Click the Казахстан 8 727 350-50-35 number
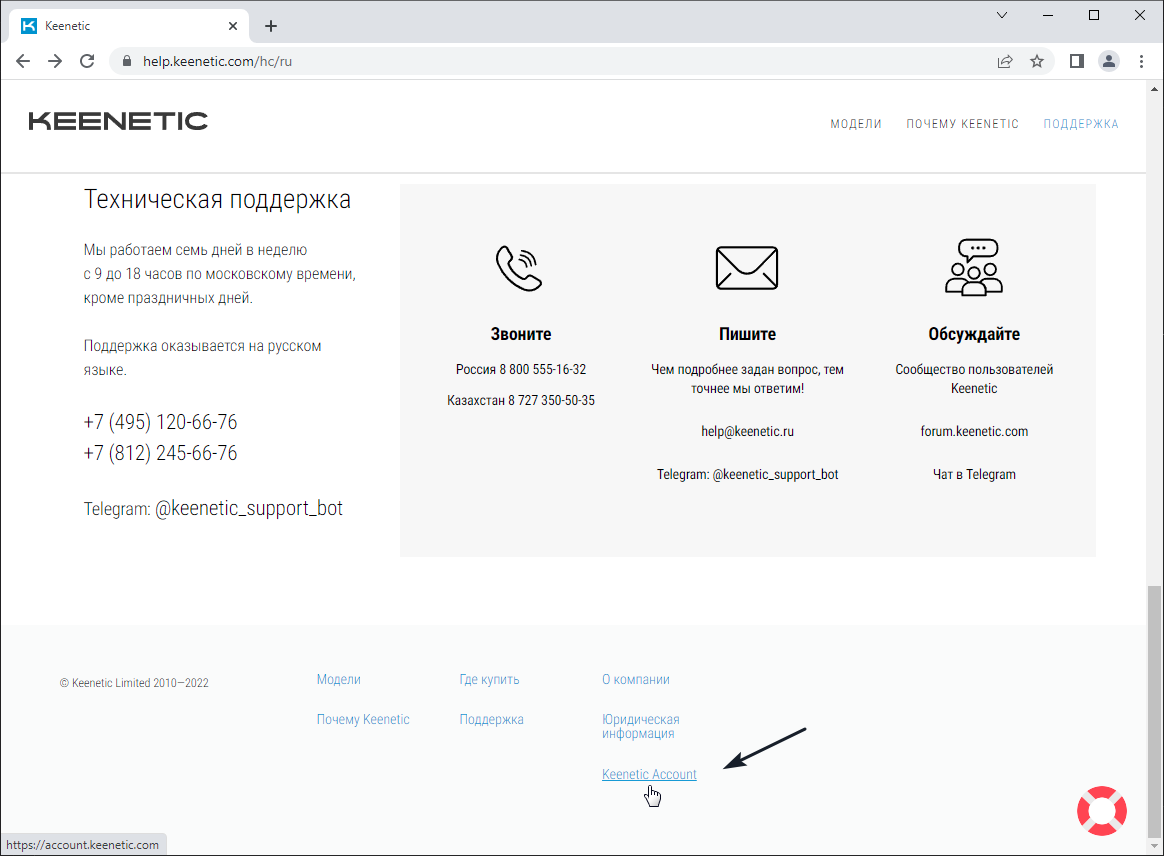 click(x=520, y=400)
